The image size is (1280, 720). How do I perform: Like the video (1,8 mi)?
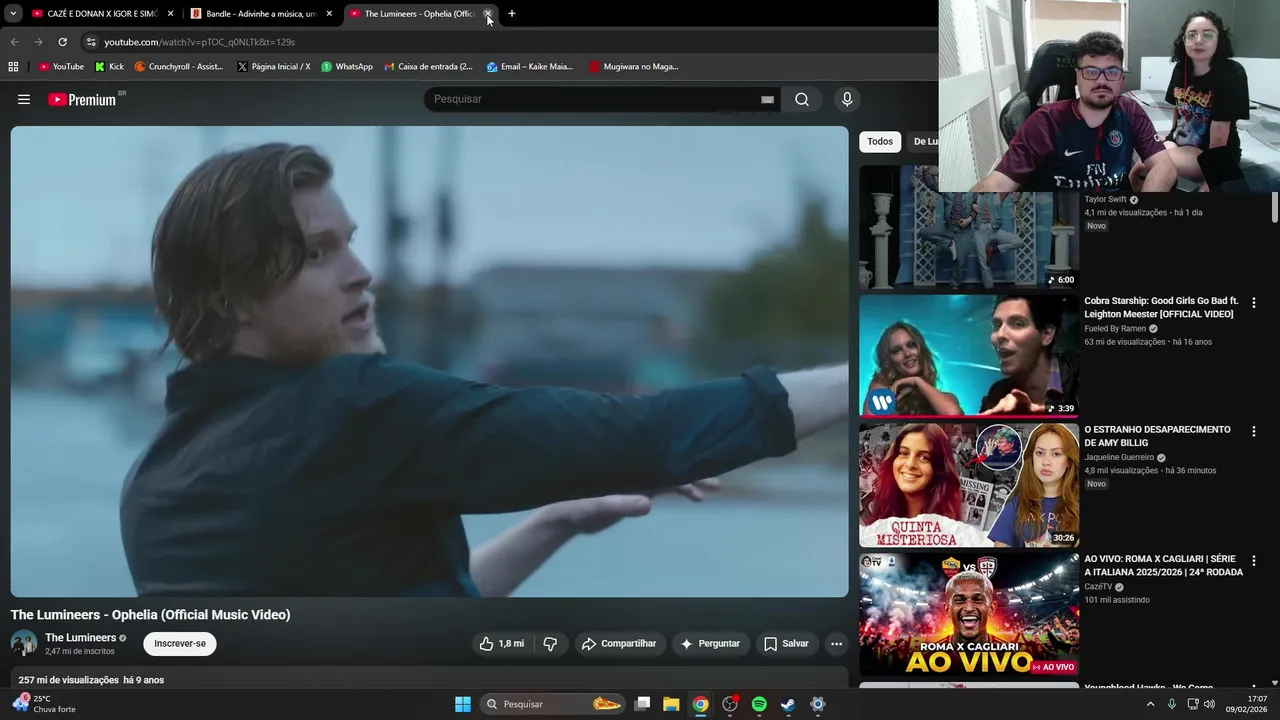(x=502, y=644)
